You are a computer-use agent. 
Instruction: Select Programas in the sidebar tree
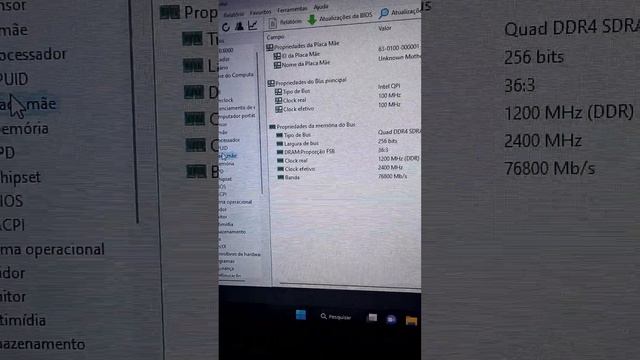pos(227,261)
